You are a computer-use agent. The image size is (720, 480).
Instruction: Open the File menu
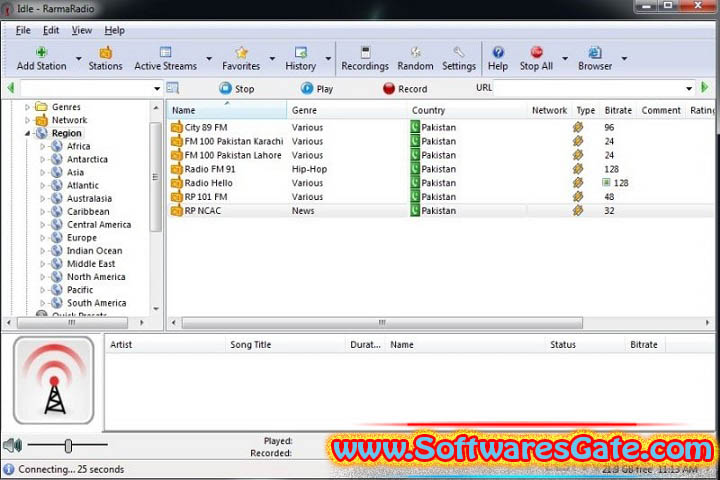[x=23, y=30]
